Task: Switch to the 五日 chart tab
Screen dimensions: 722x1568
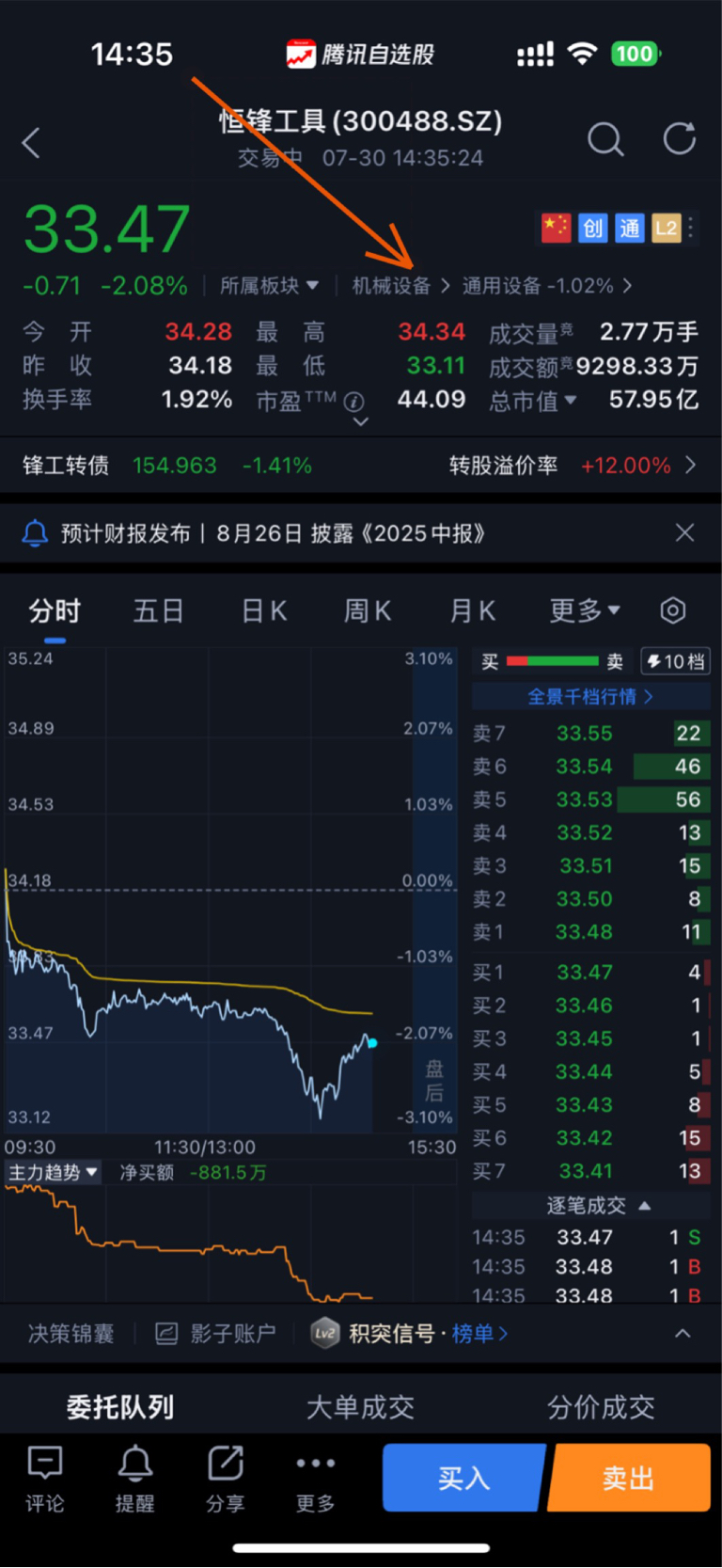Action: click(158, 610)
